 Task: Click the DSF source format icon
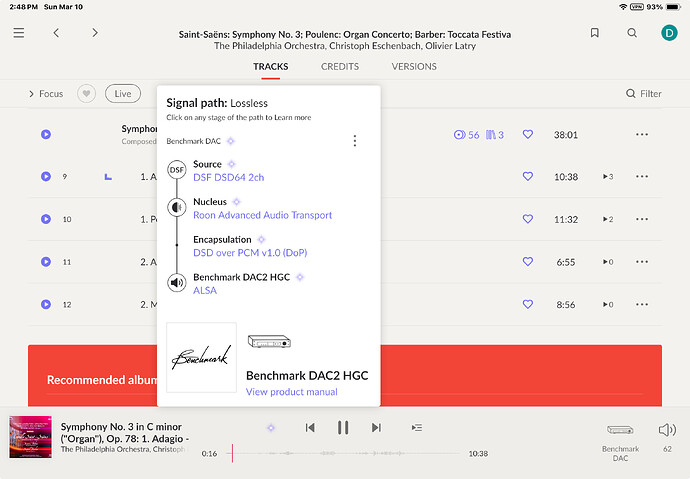pos(177,170)
